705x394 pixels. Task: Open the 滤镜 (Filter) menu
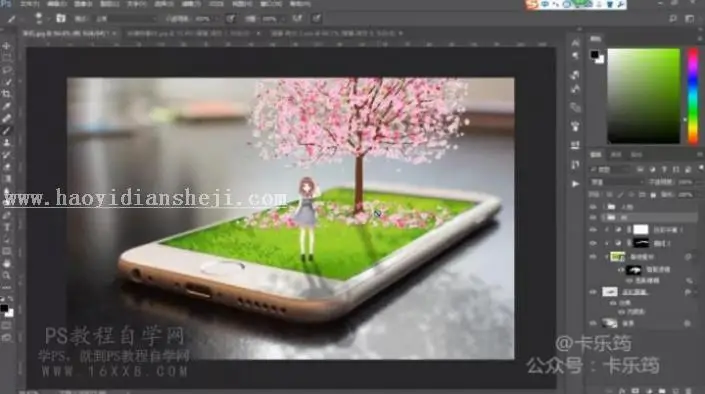[x=191, y=4]
